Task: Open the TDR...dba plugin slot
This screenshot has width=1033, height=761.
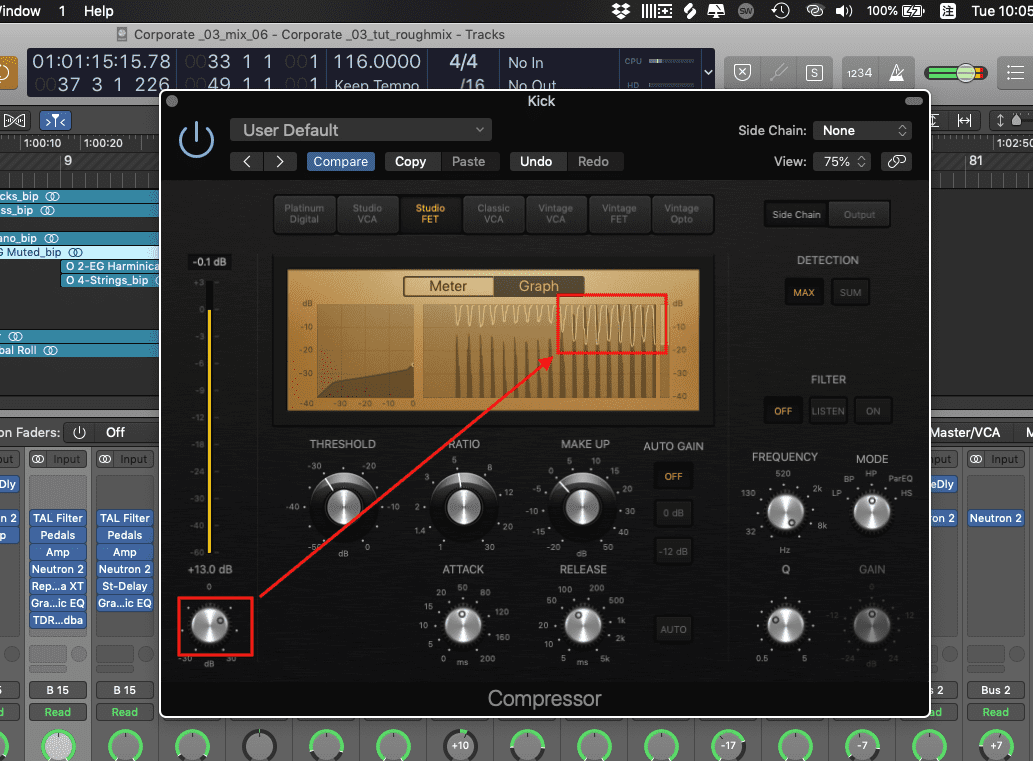Action: pyautogui.click(x=58, y=620)
